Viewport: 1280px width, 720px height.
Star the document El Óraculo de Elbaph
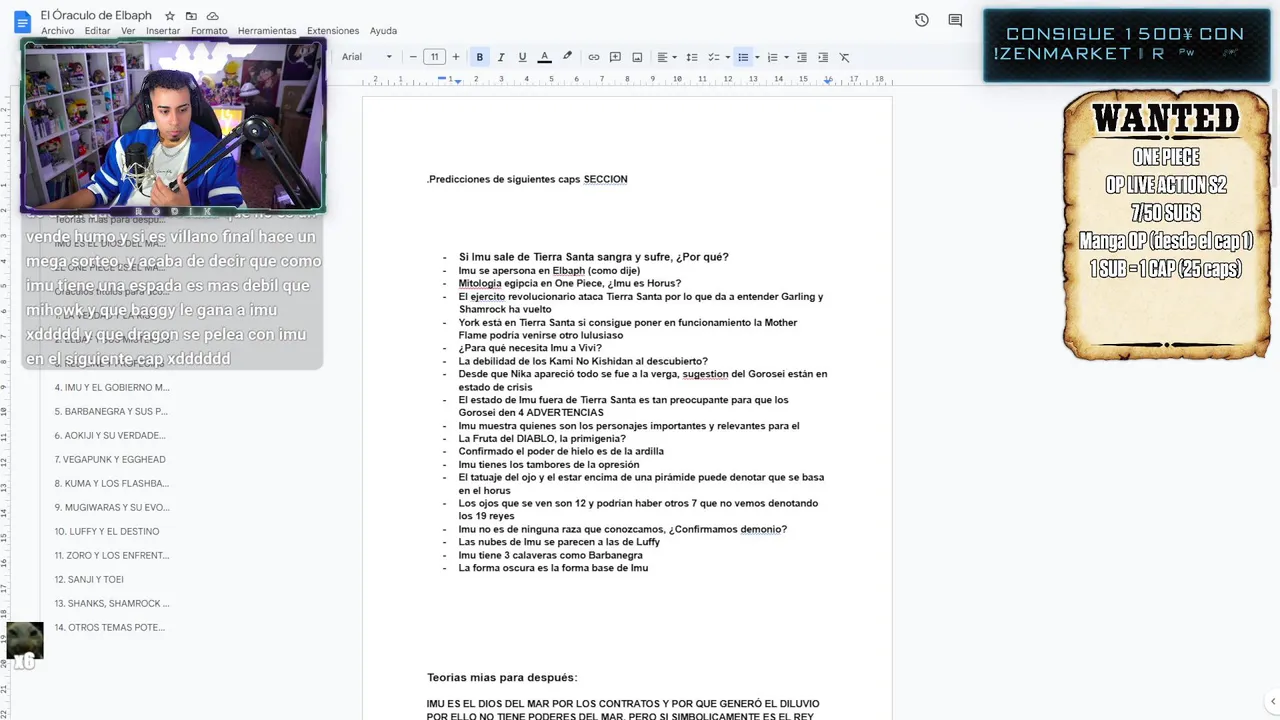pos(170,16)
